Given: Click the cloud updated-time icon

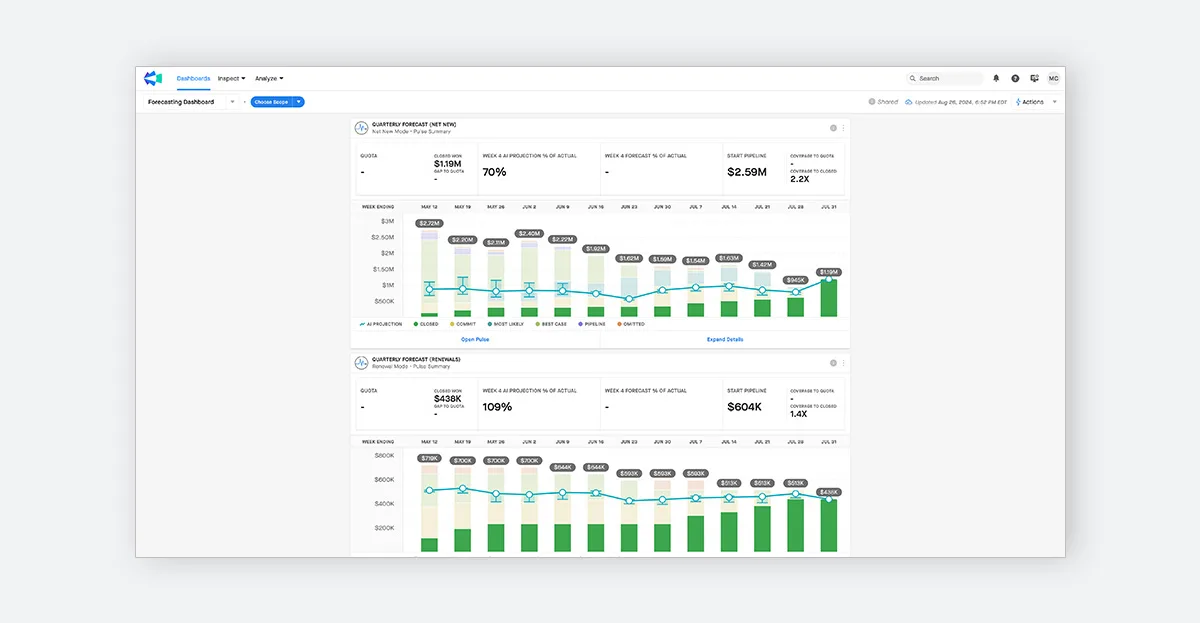Looking at the screenshot, I should tap(908, 102).
